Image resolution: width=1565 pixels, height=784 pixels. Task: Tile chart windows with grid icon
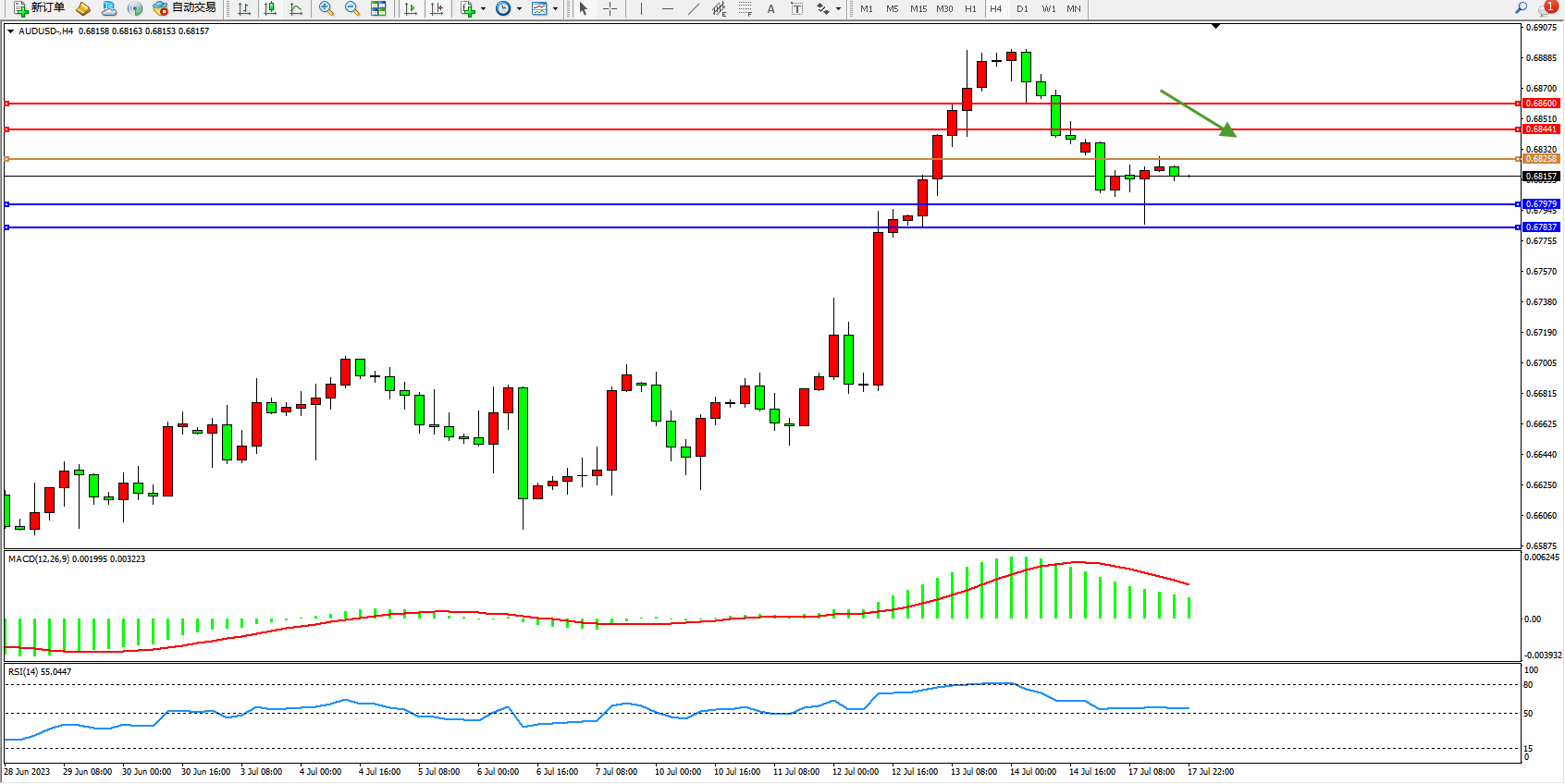378,8
